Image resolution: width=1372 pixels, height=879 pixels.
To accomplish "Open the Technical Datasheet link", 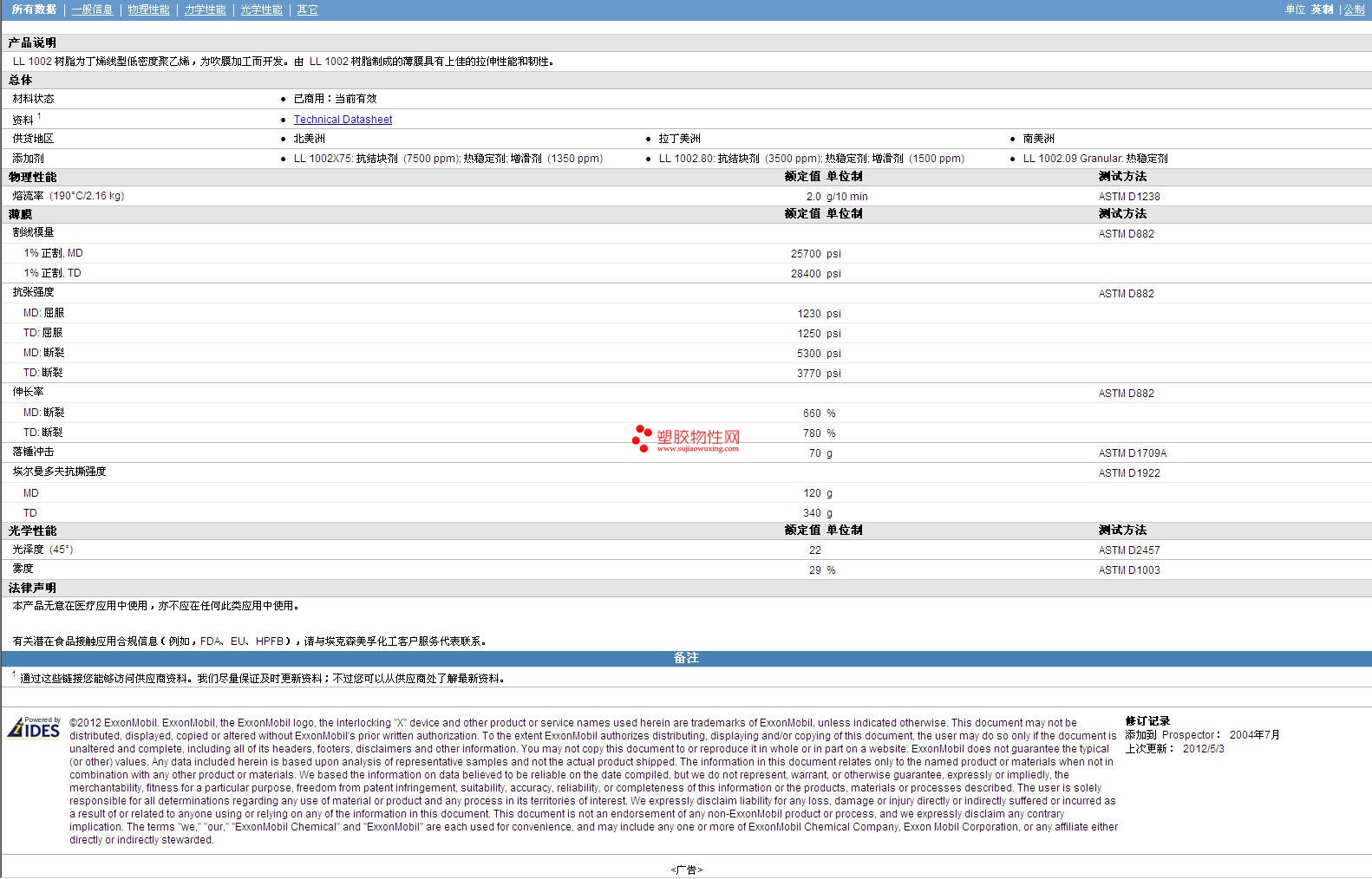I will [343, 120].
